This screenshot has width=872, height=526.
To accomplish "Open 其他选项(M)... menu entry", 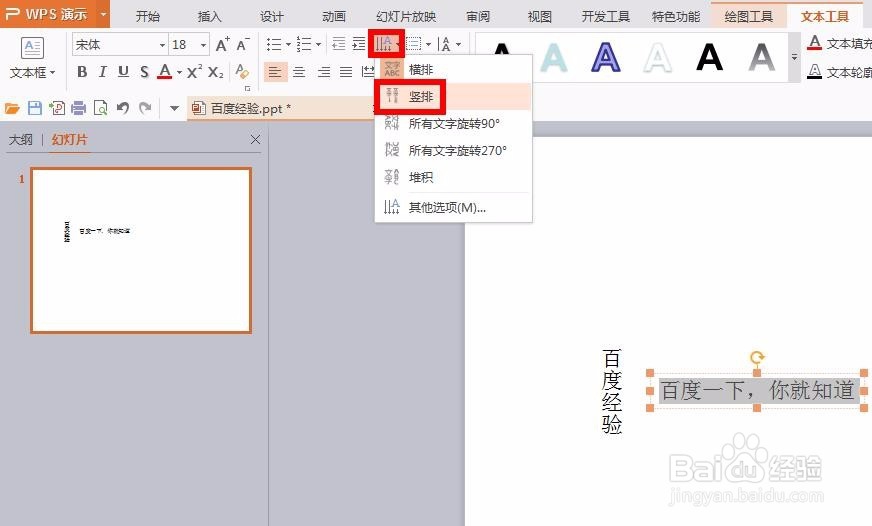I will pyautogui.click(x=453, y=207).
